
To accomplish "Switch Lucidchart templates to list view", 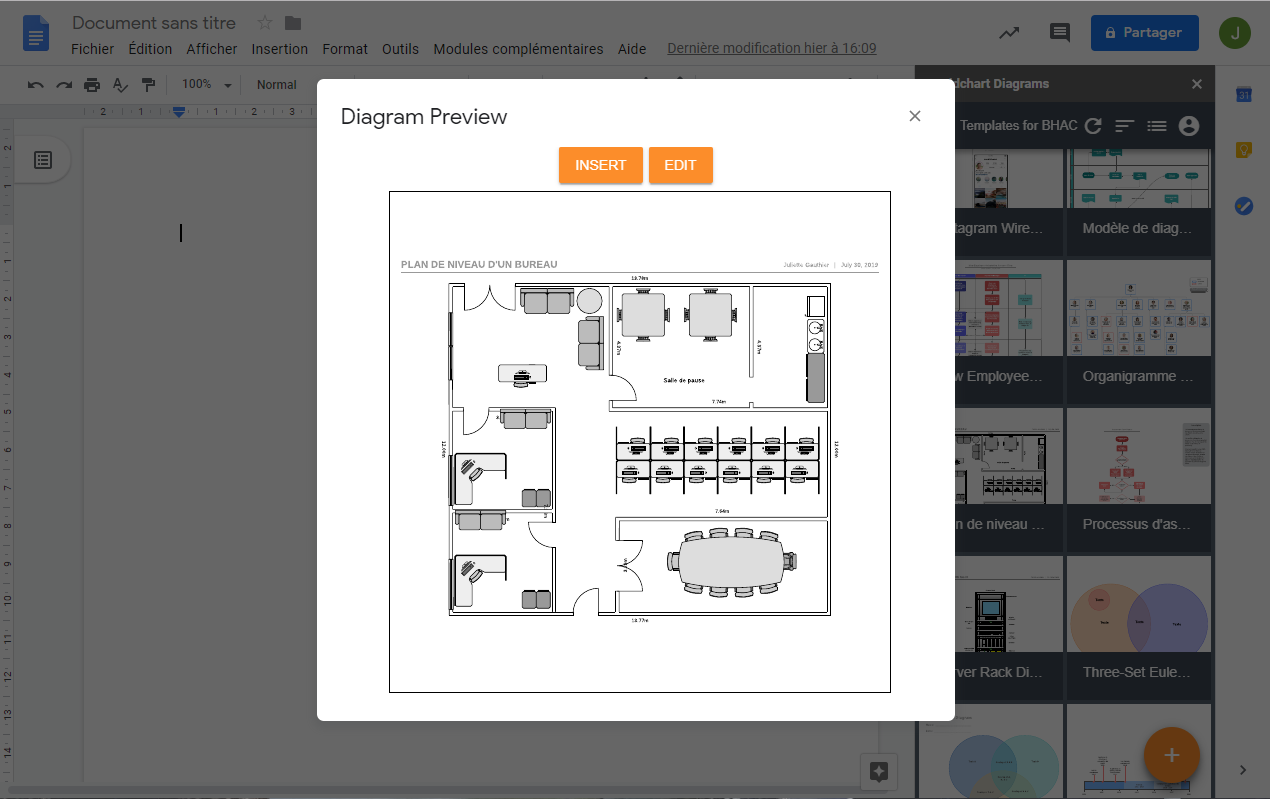I will point(1156,126).
